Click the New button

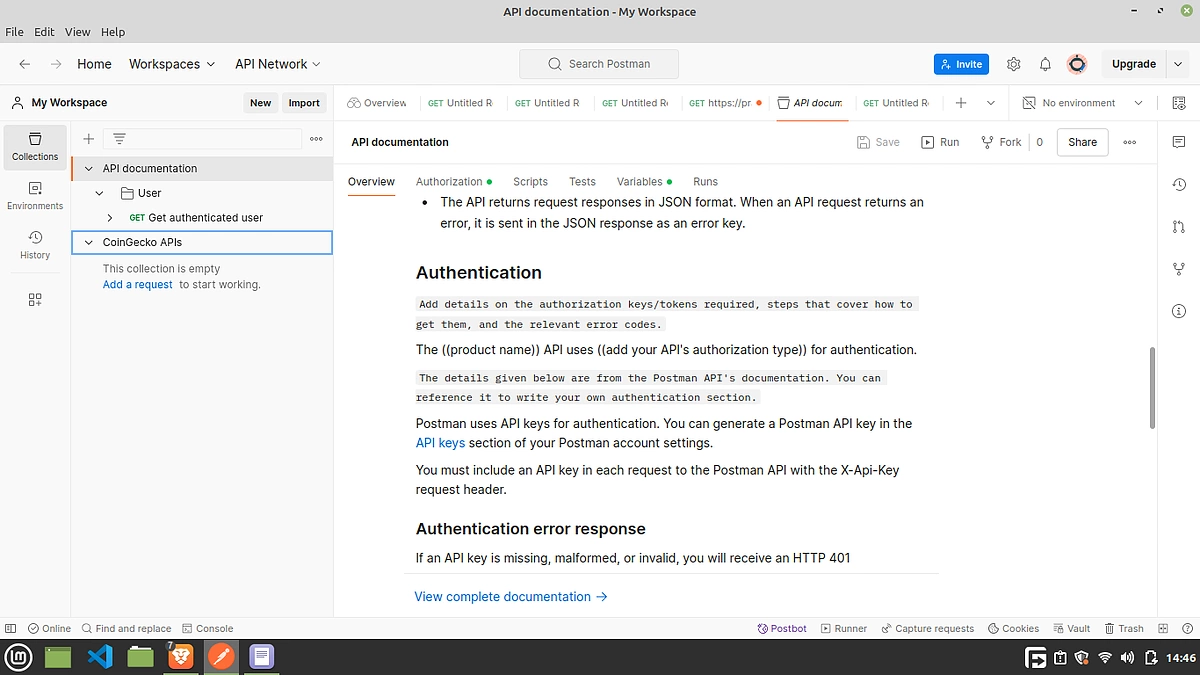260,103
